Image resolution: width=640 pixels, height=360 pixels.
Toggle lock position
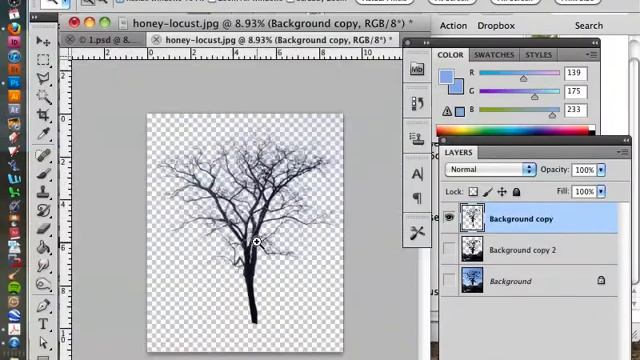[x=502, y=192]
